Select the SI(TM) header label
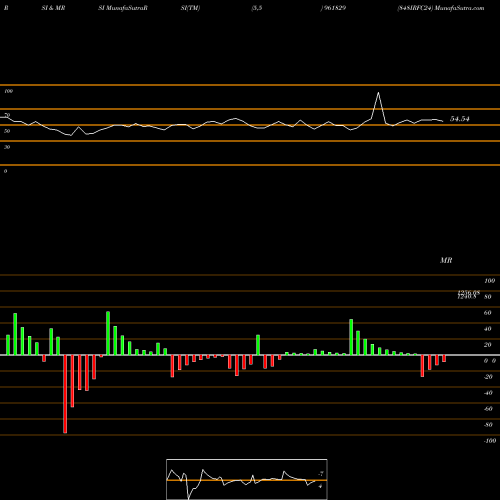This screenshot has height=500, width=500. pyautogui.click(x=190, y=8)
